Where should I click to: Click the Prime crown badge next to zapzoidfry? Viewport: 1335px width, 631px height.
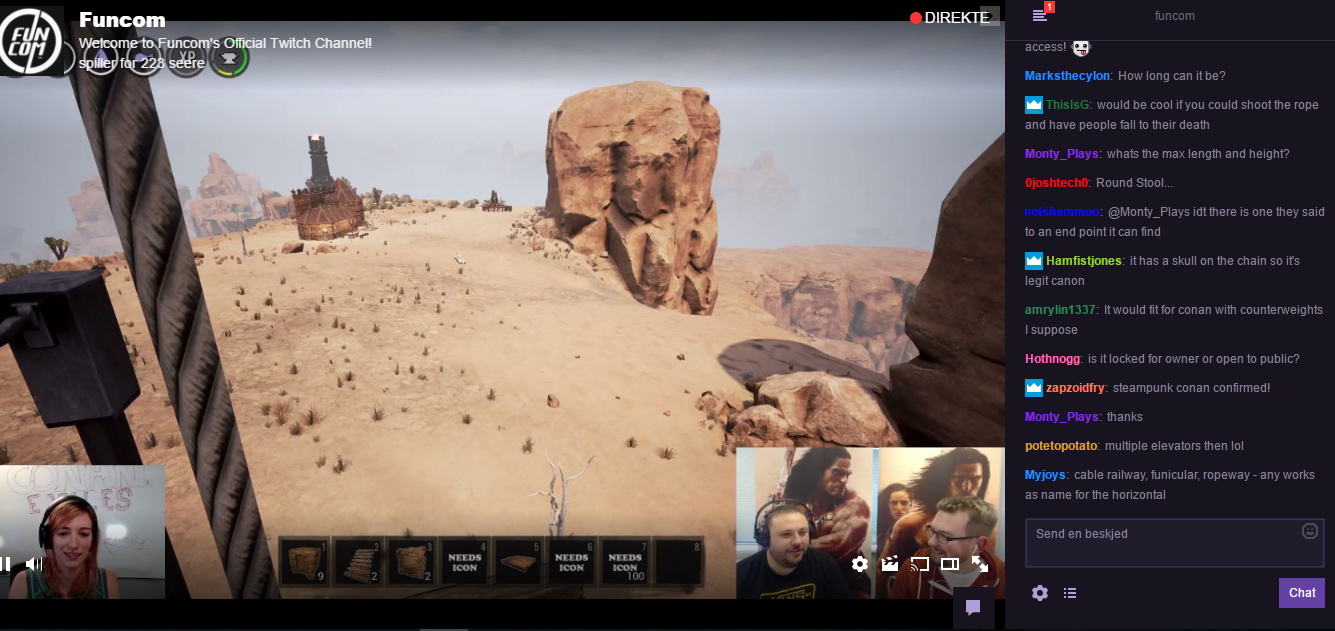tap(1033, 388)
